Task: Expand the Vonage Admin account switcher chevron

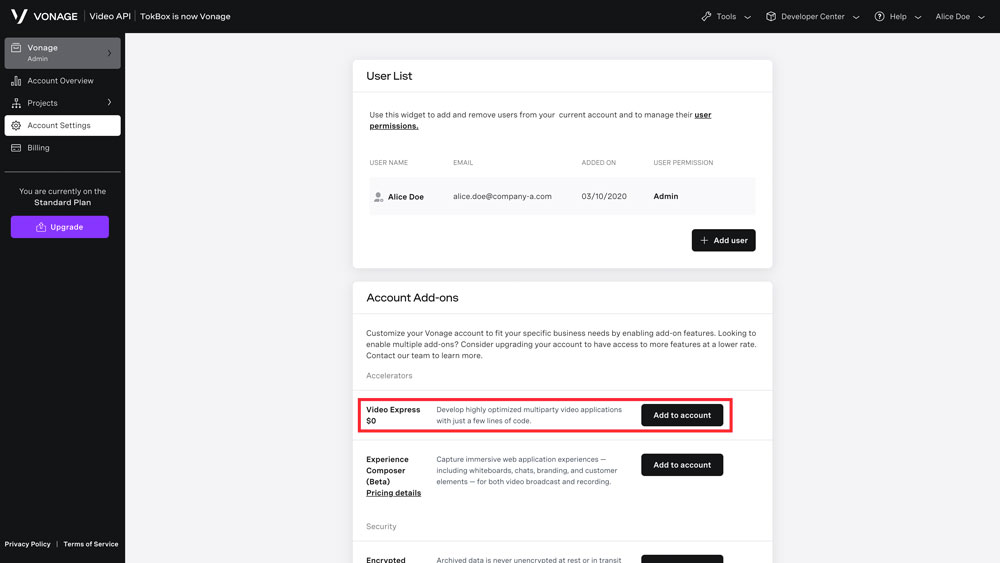Action: click(109, 53)
